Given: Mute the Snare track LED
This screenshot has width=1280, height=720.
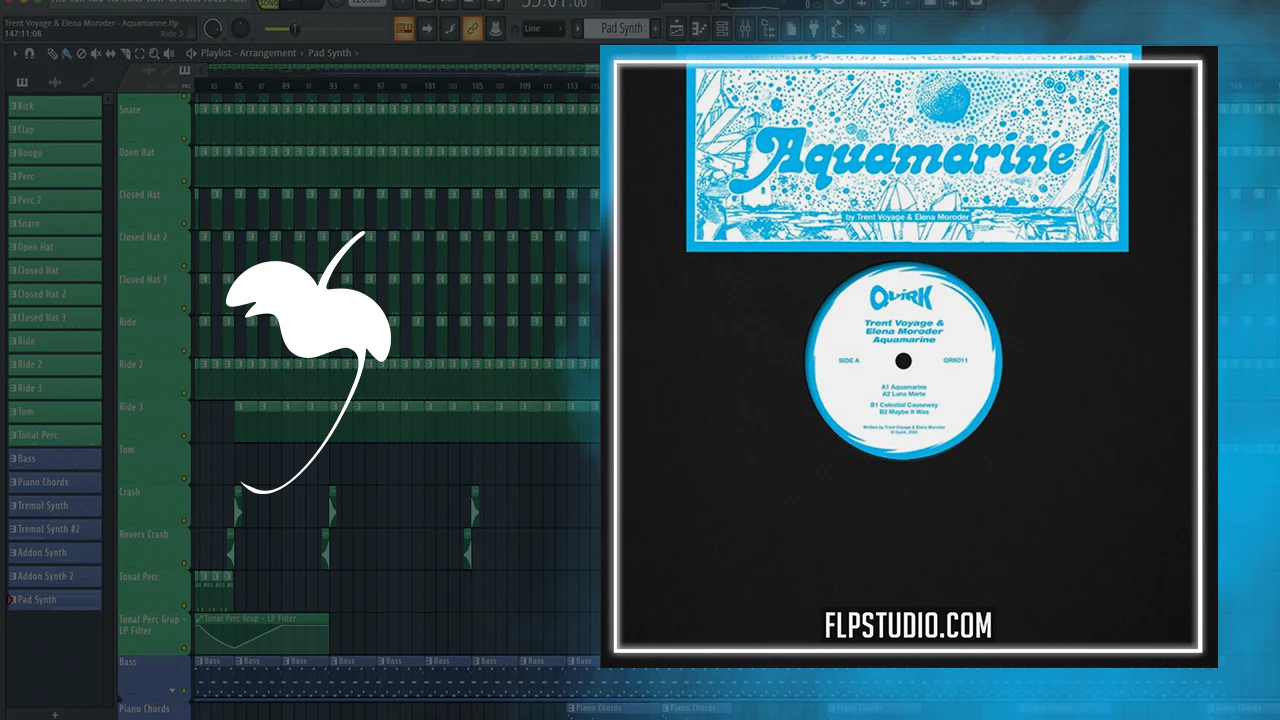Looking at the screenshot, I should 184,139.
